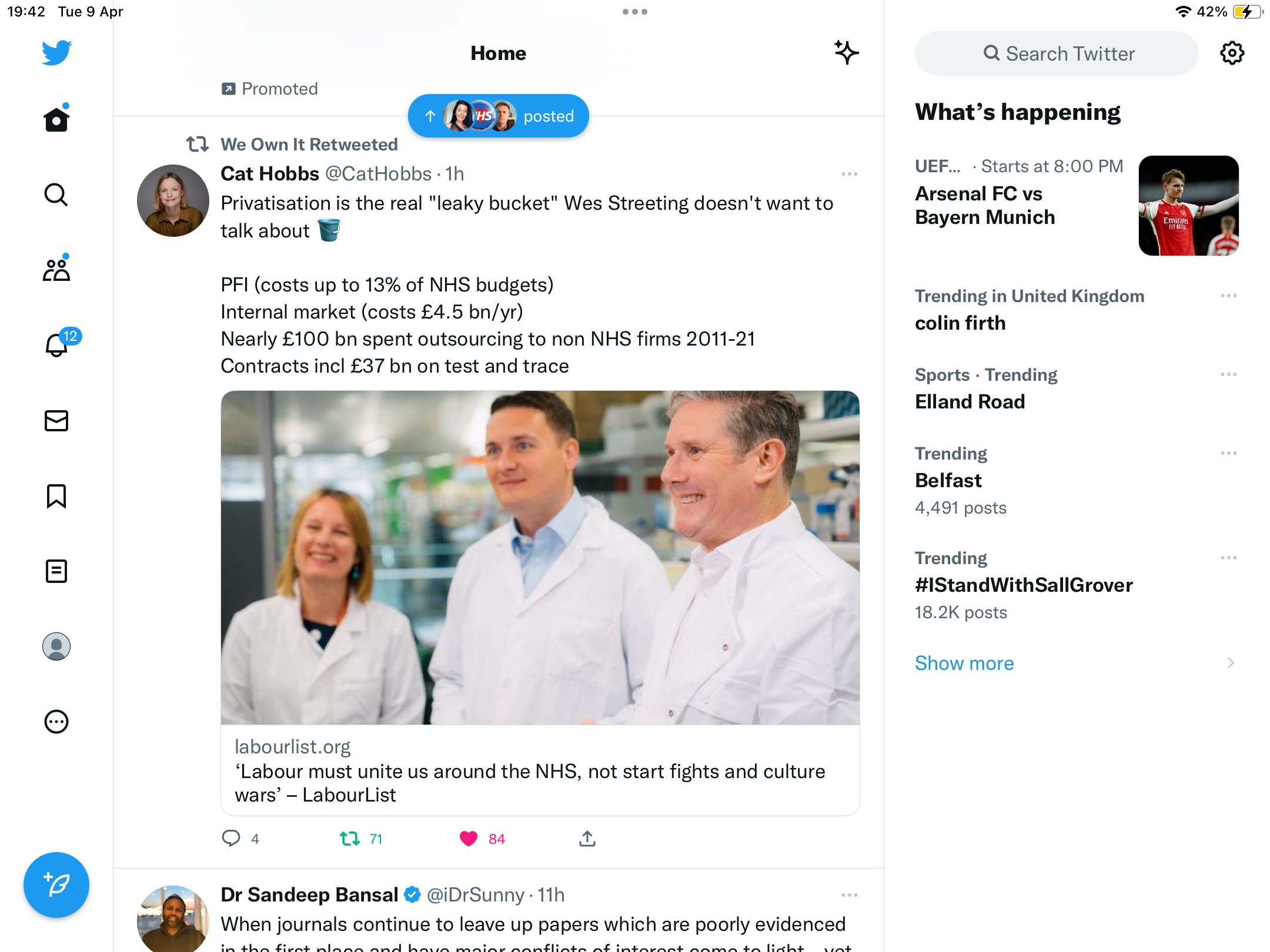1270x952 pixels.
Task: Open Dr Sandeep Bansal profile picture
Action: pyautogui.click(x=173, y=919)
